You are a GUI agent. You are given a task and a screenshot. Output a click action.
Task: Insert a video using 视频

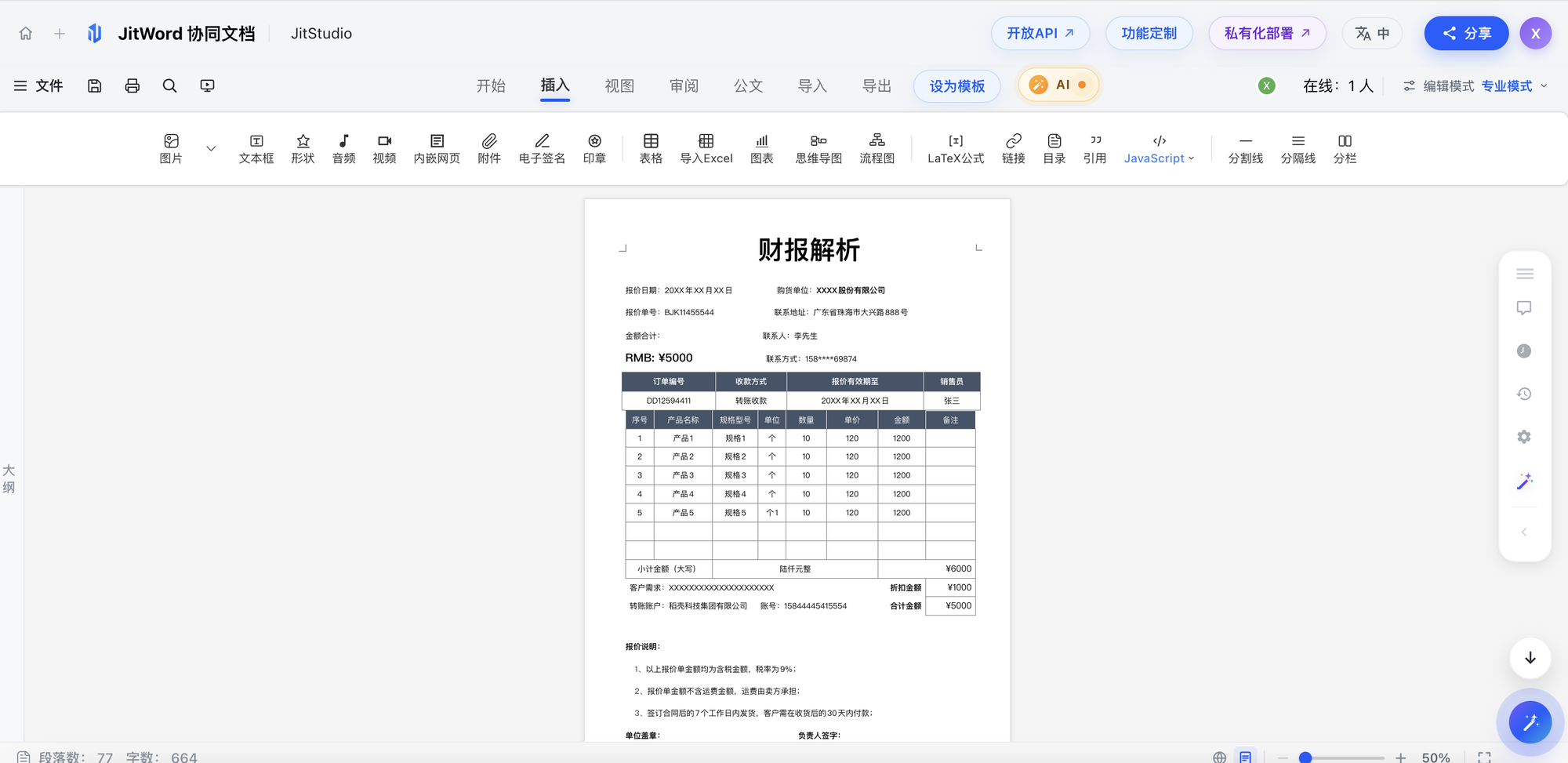click(x=384, y=148)
